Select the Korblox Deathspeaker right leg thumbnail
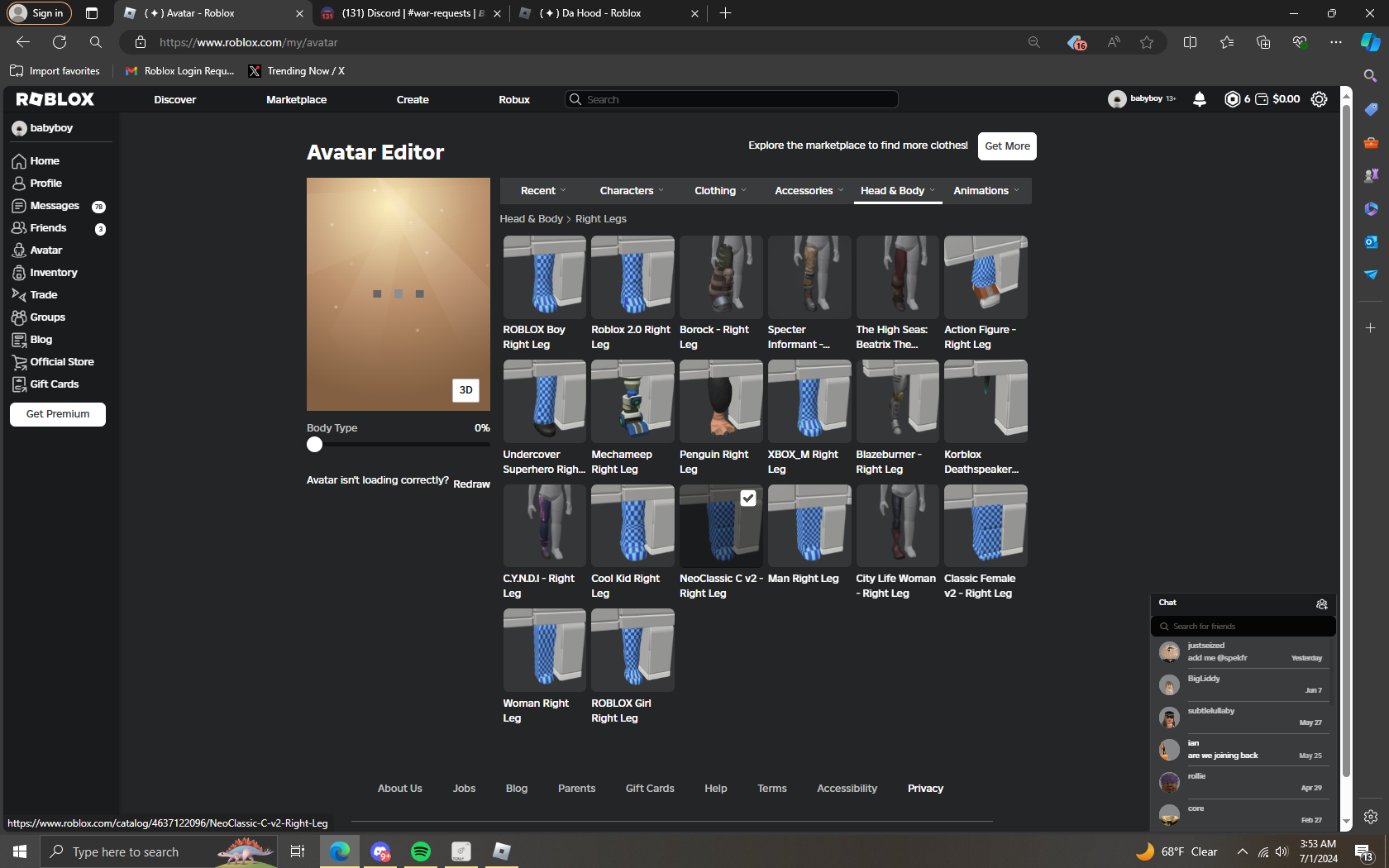 pos(986,401)
